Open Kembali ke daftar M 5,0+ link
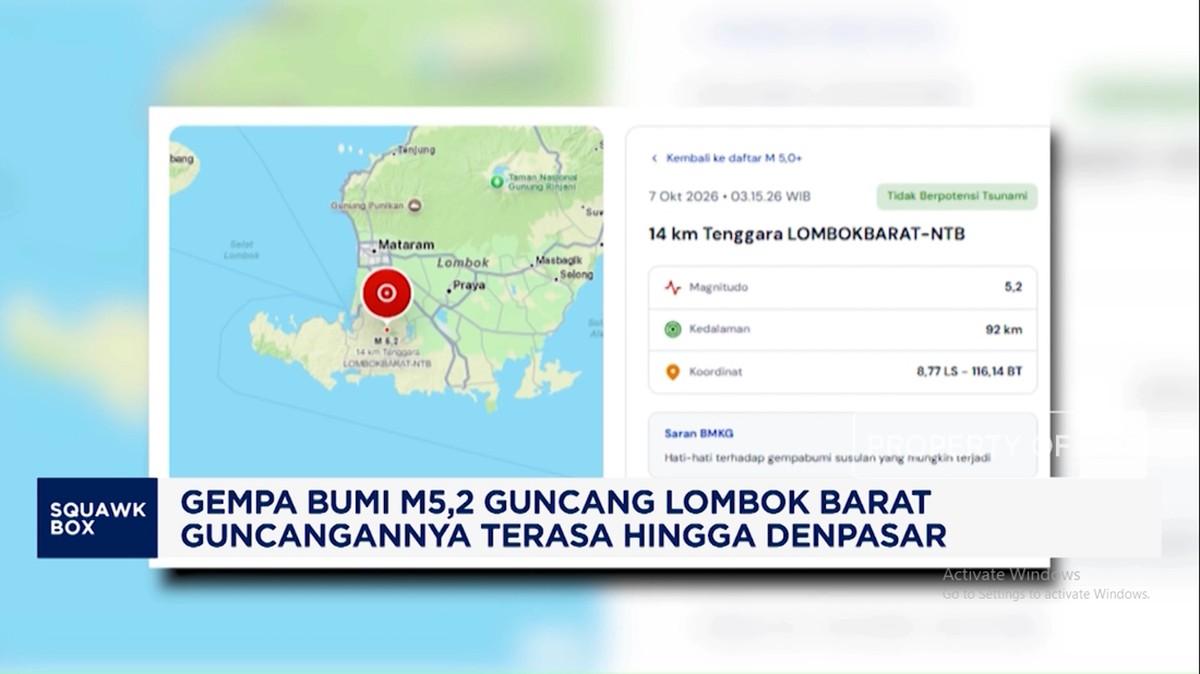 (x=733, y=158)
